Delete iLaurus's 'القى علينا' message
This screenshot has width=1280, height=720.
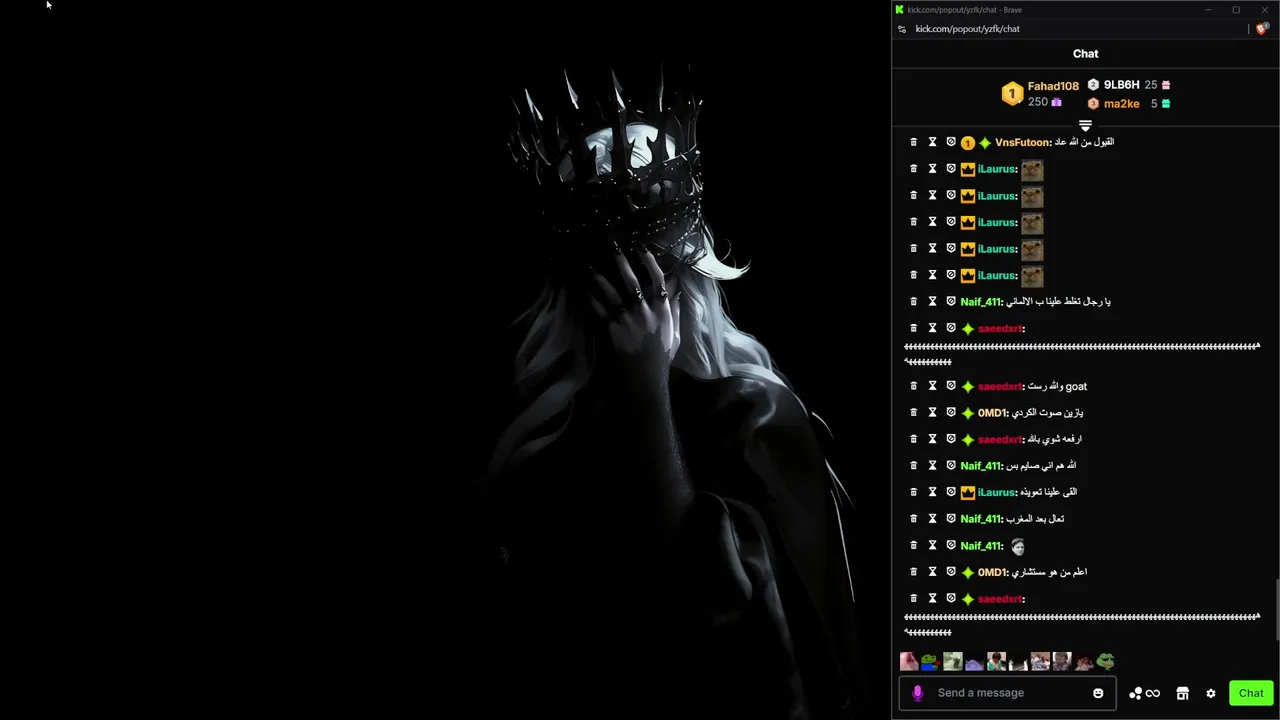point(913,492)
